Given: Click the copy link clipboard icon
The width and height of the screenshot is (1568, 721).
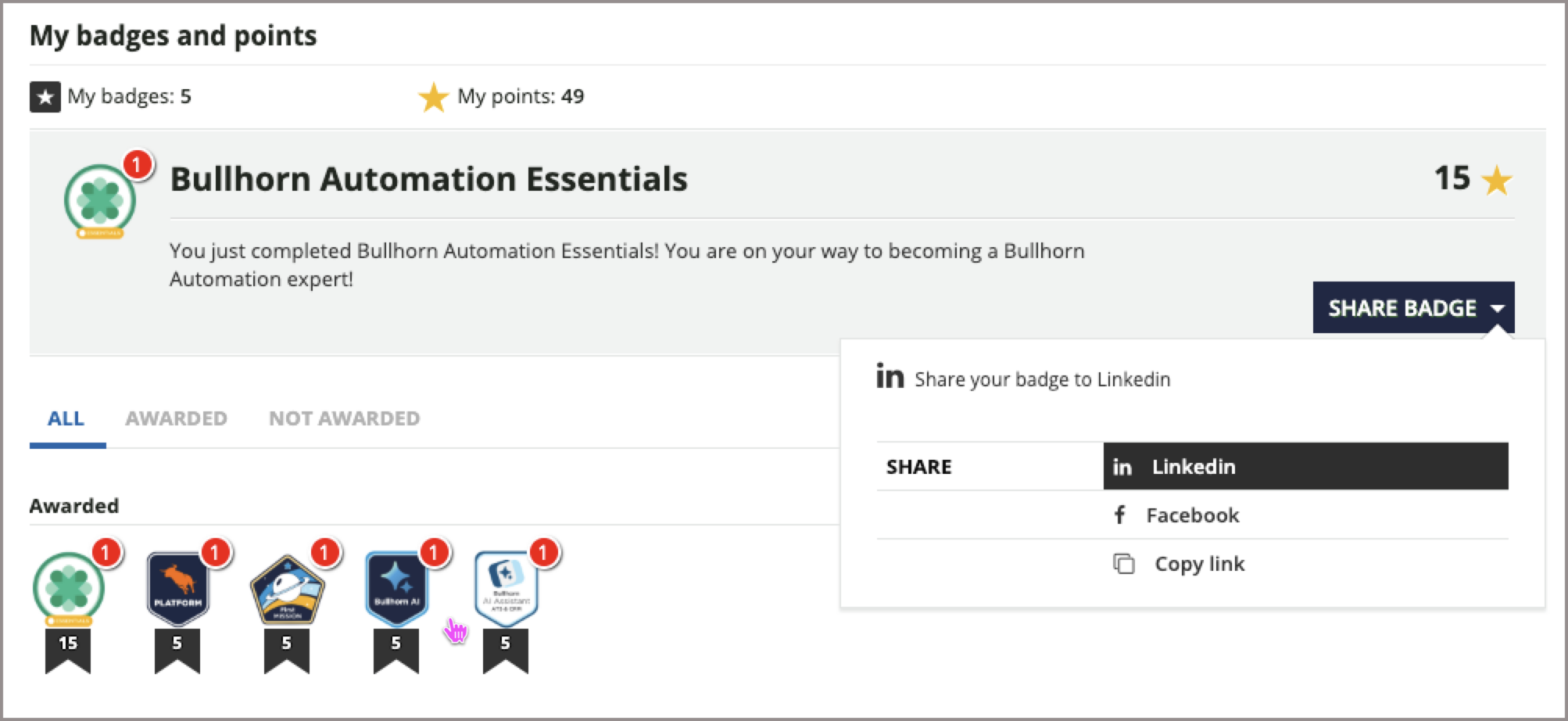Looking at the screenshot, I should pyautogui.click(x=1124, y=563).
